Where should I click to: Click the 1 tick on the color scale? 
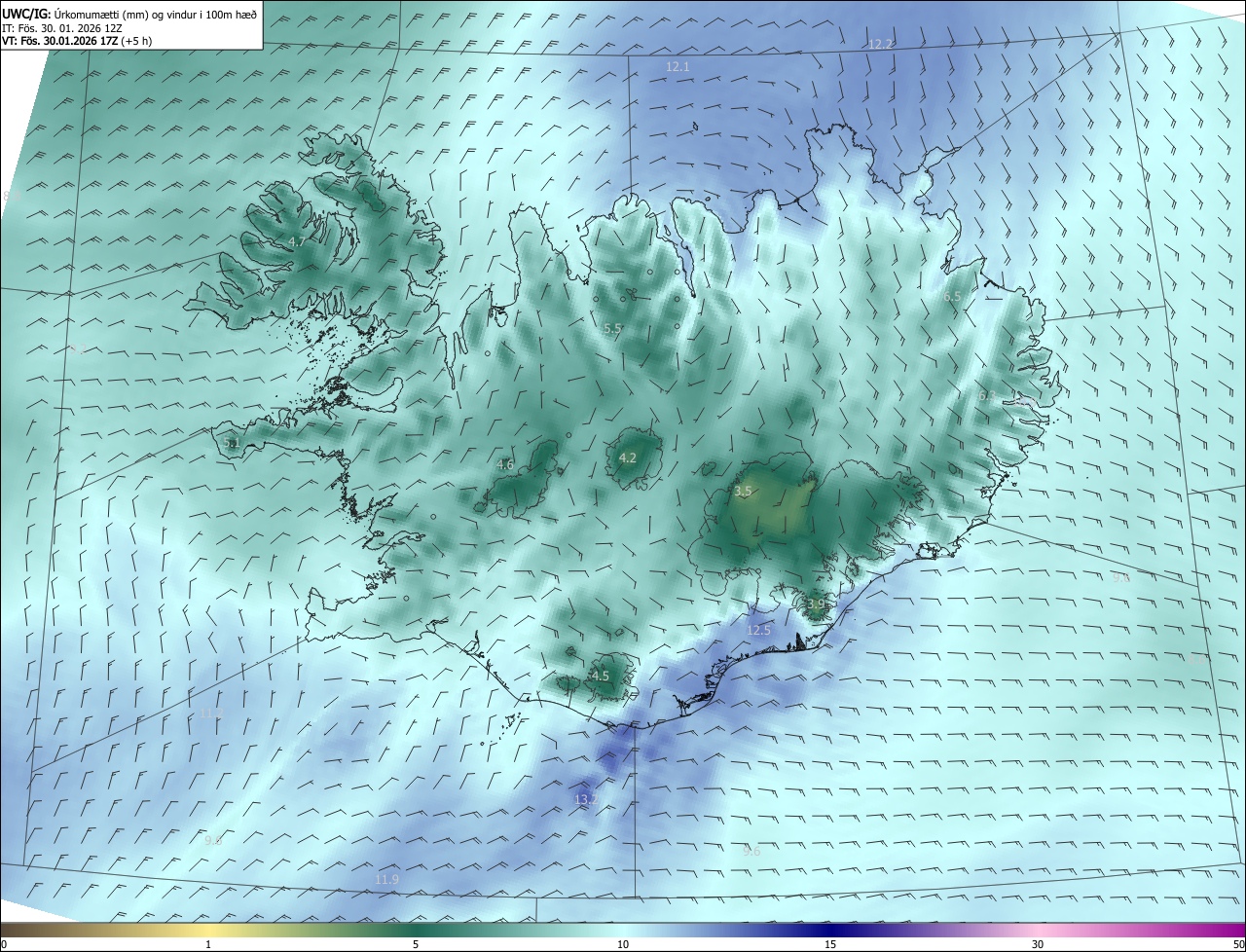point(208,944)
